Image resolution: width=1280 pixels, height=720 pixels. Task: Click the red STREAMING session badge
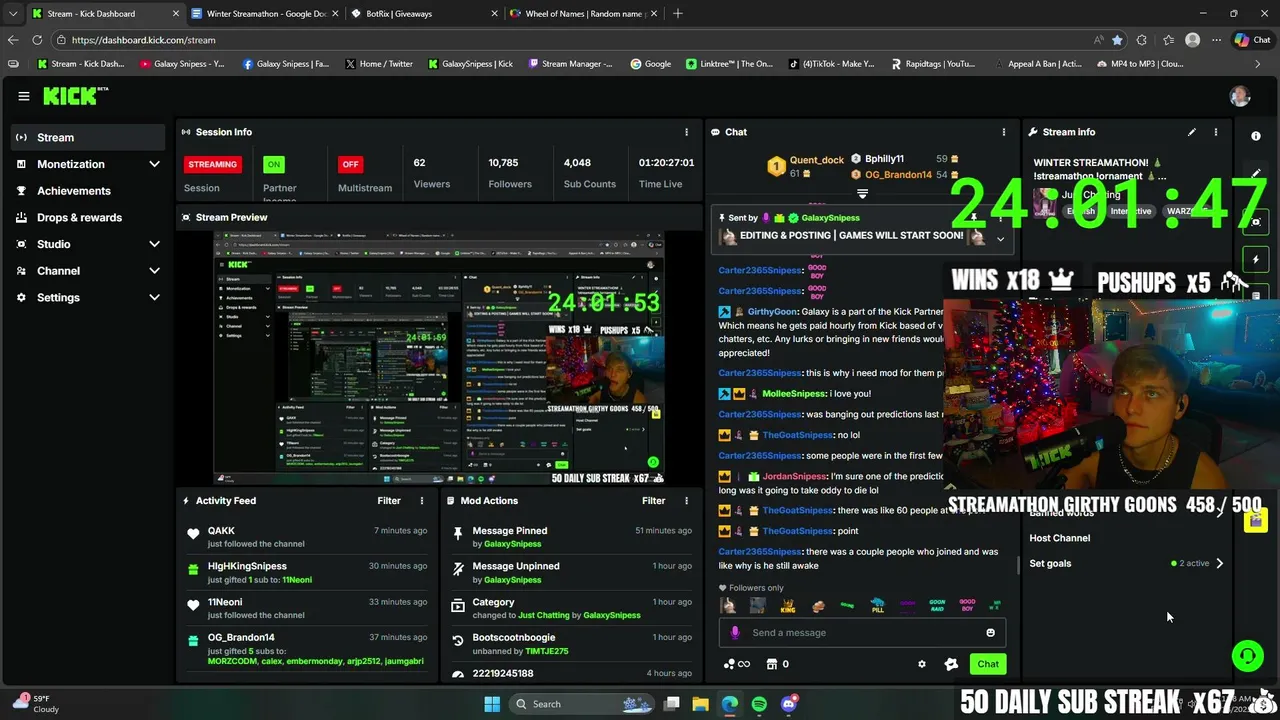(x=212, y=164)
